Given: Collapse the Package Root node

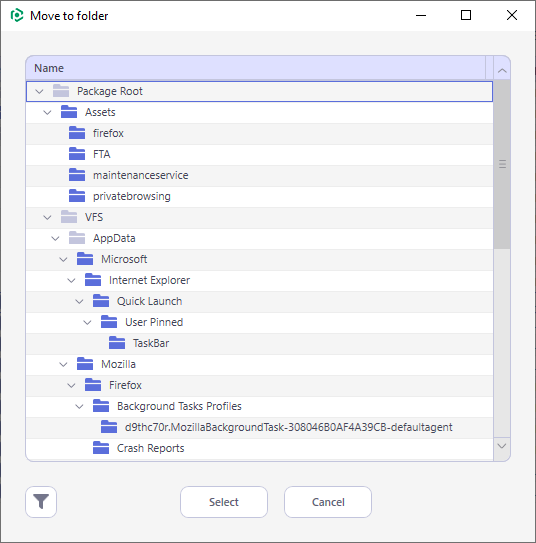Looking at the screenshot, I should pyautogui.click(x=39, y=91).
